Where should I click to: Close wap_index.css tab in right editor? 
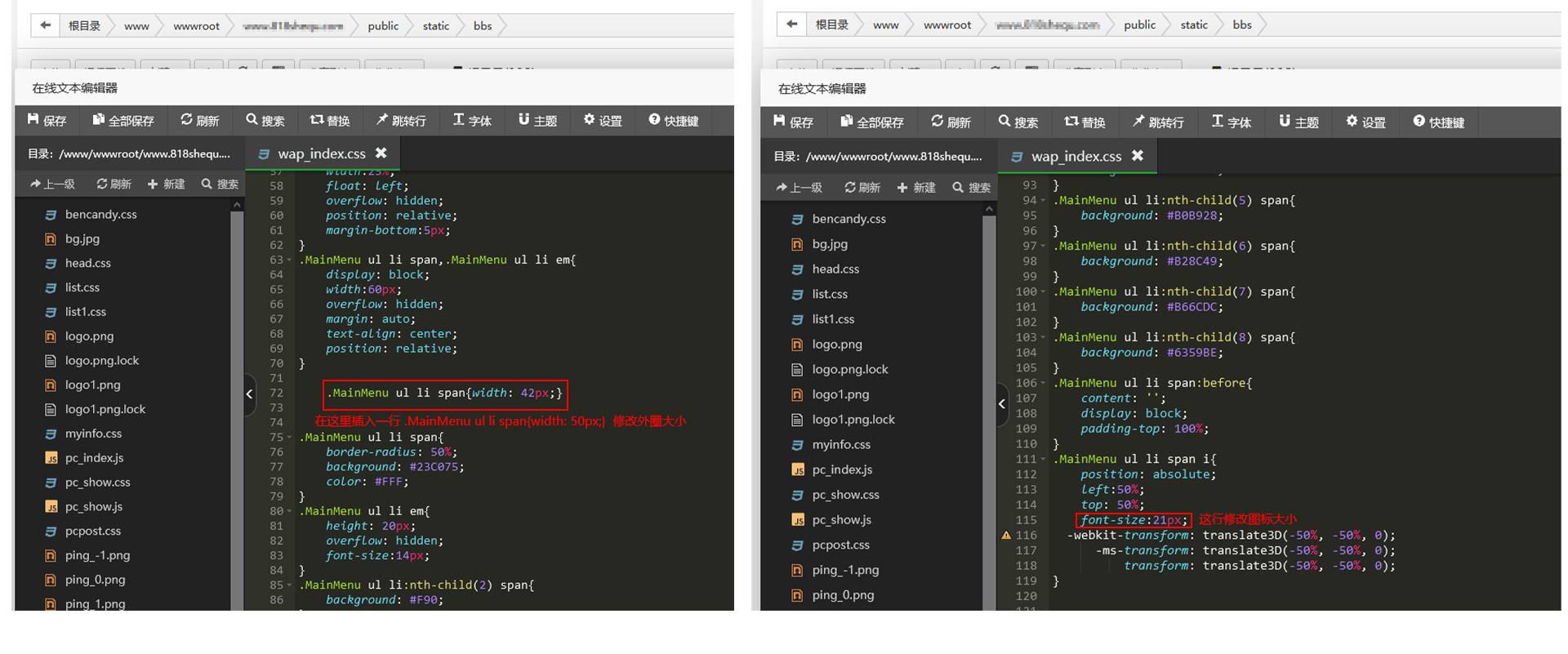click(1138, 155)
